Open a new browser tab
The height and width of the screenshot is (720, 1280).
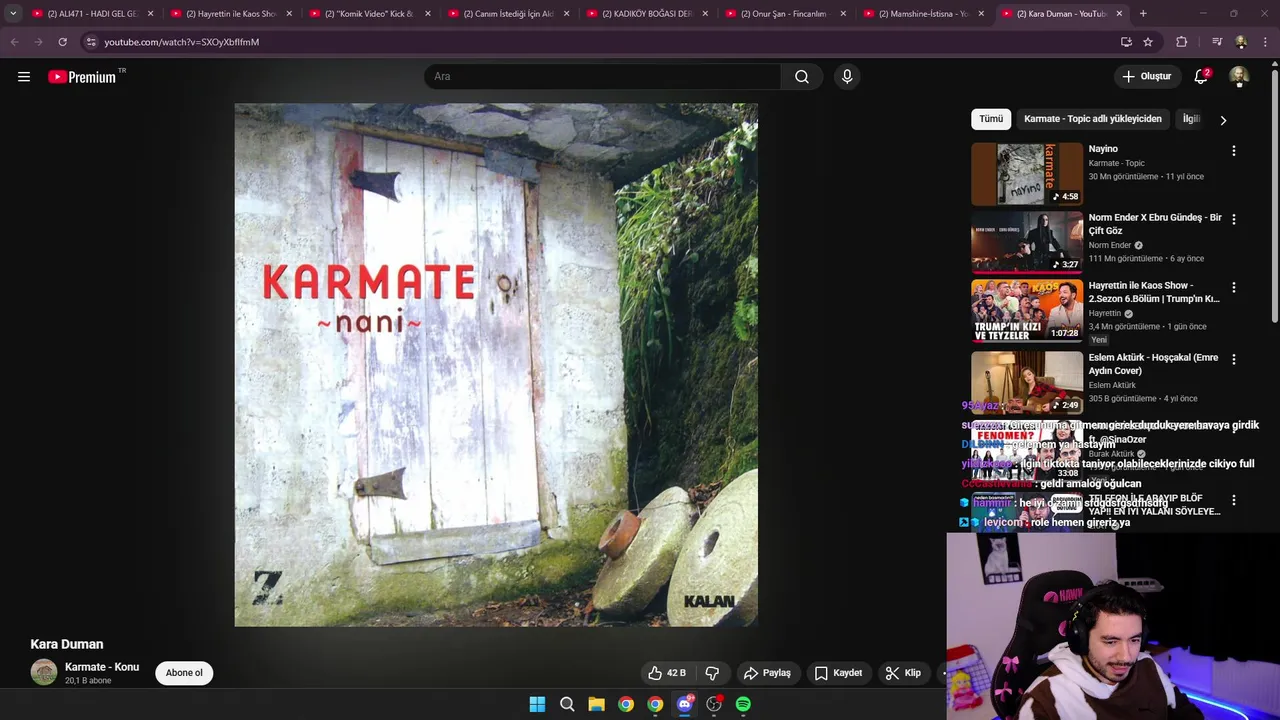pyautogui.click(x=1143, y=14)
